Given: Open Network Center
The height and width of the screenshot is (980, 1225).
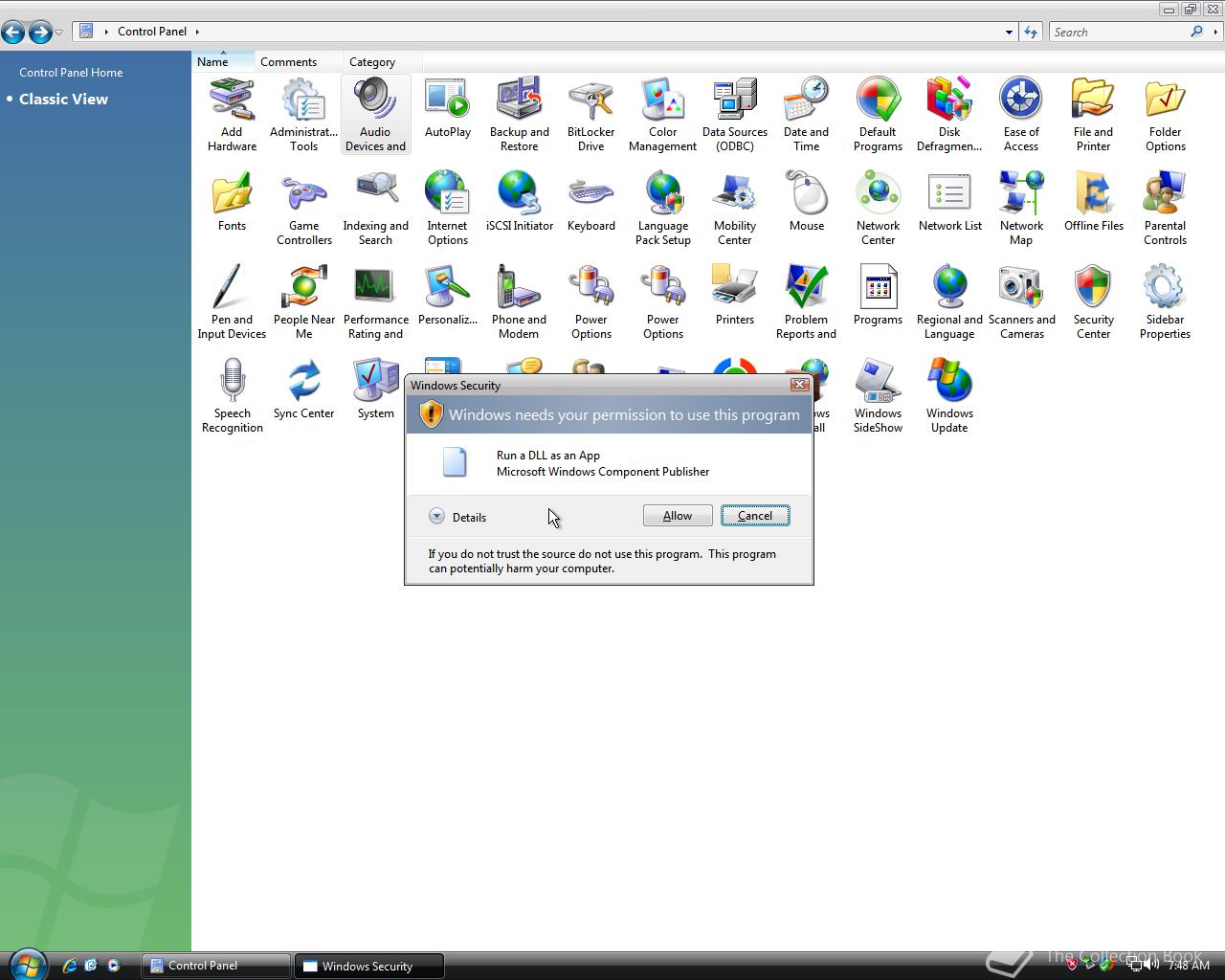Looking at the screenshot, I should pyautogui.click(x=878, y=209).
